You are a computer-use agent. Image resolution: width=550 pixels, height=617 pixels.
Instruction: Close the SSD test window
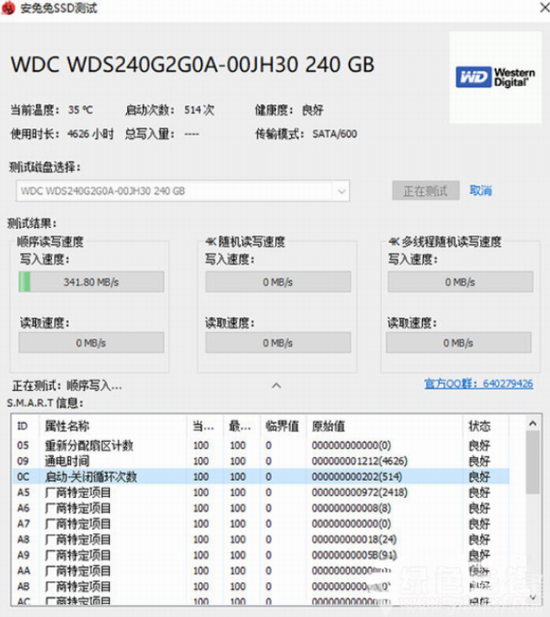coord(544,7)
